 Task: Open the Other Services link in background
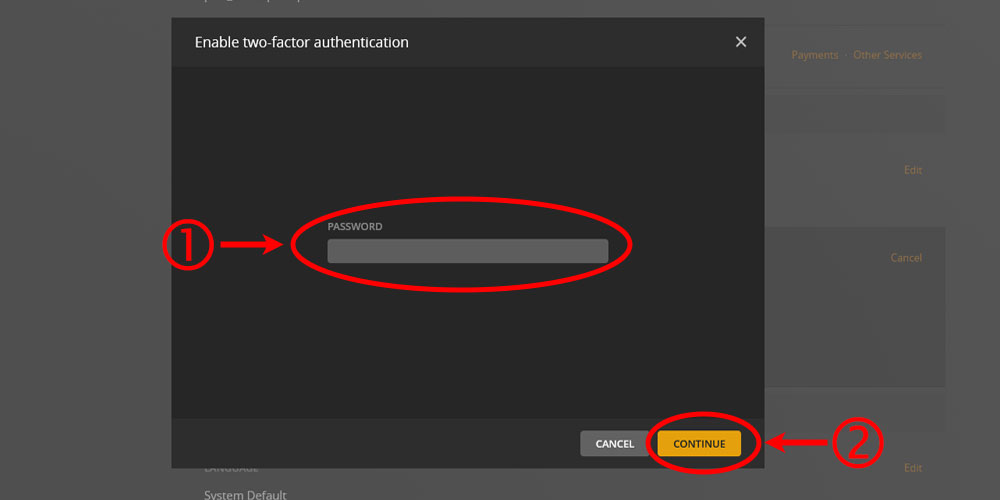tap(887, 55)
